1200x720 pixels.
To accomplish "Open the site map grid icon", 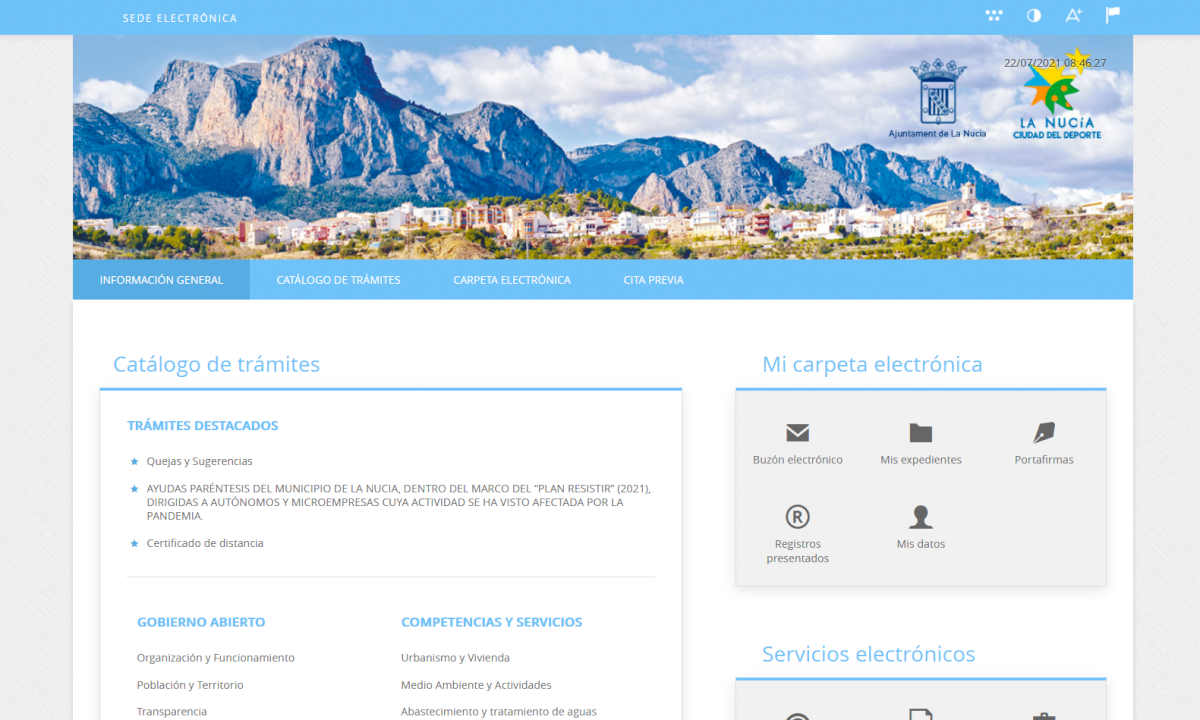I will tap(993, 15).
